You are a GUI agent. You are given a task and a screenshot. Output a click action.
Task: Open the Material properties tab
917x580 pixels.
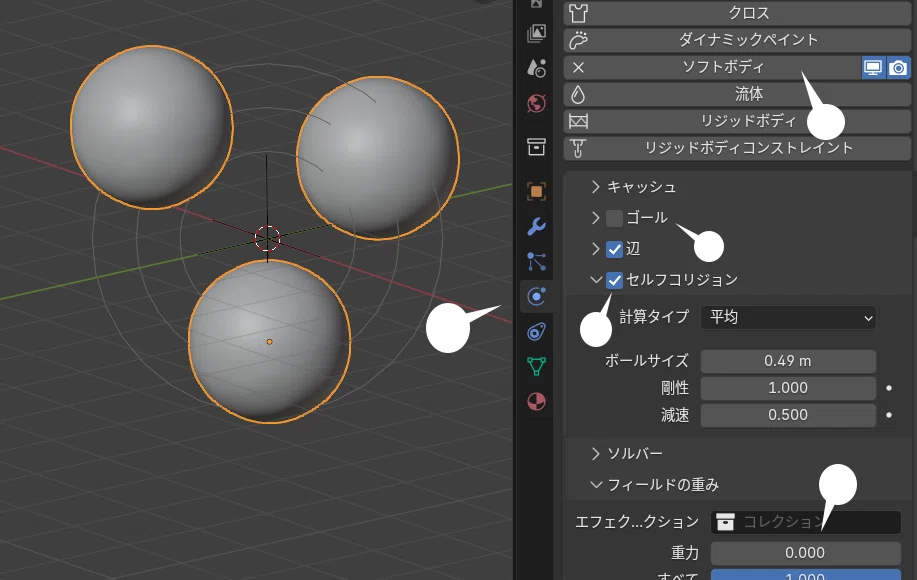536,402
